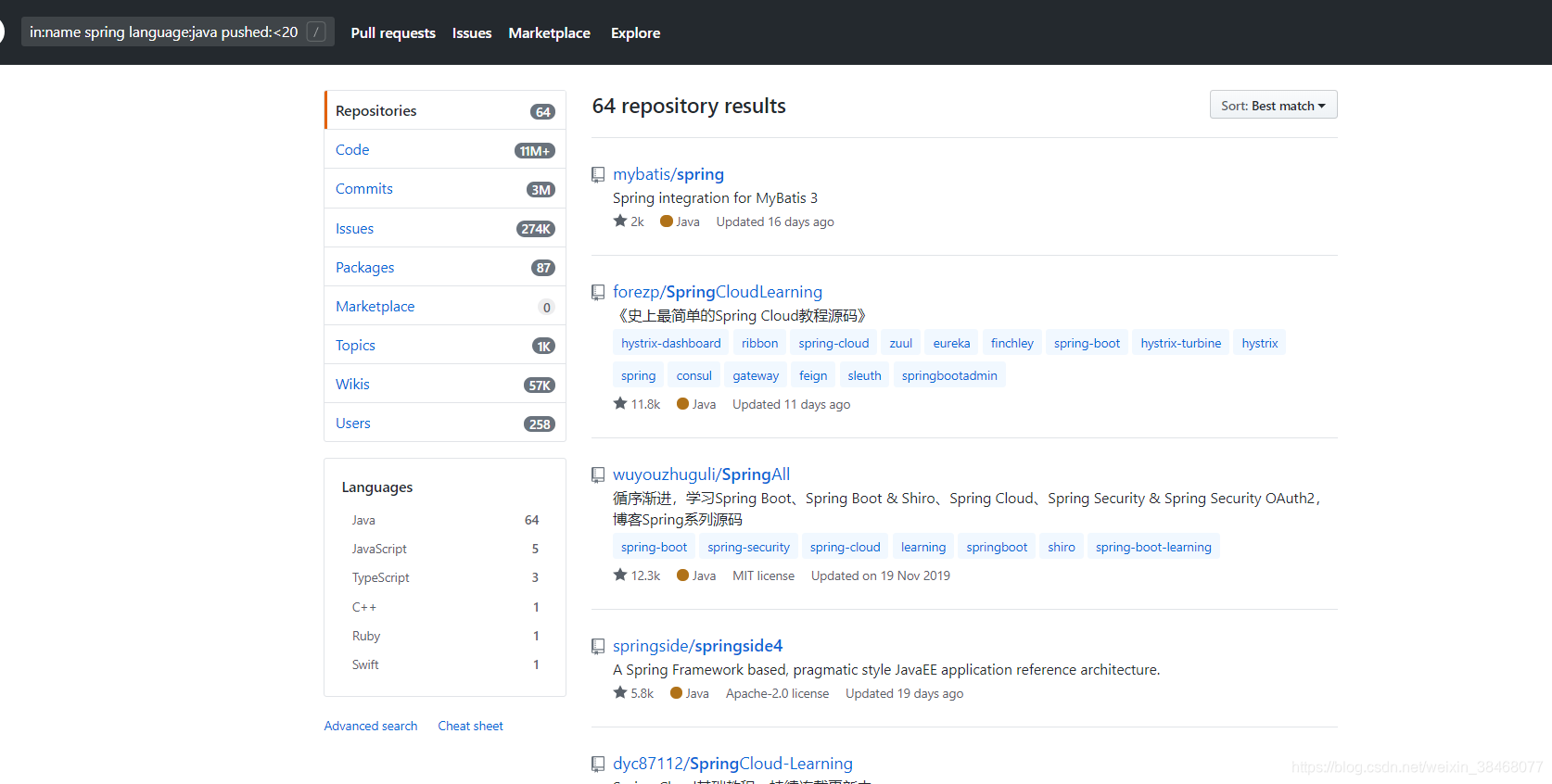Click the repo icon beside mybatis/spring
Image resolution: width=1552 pixels, height=784 pixels.
(x=598, y=175)
